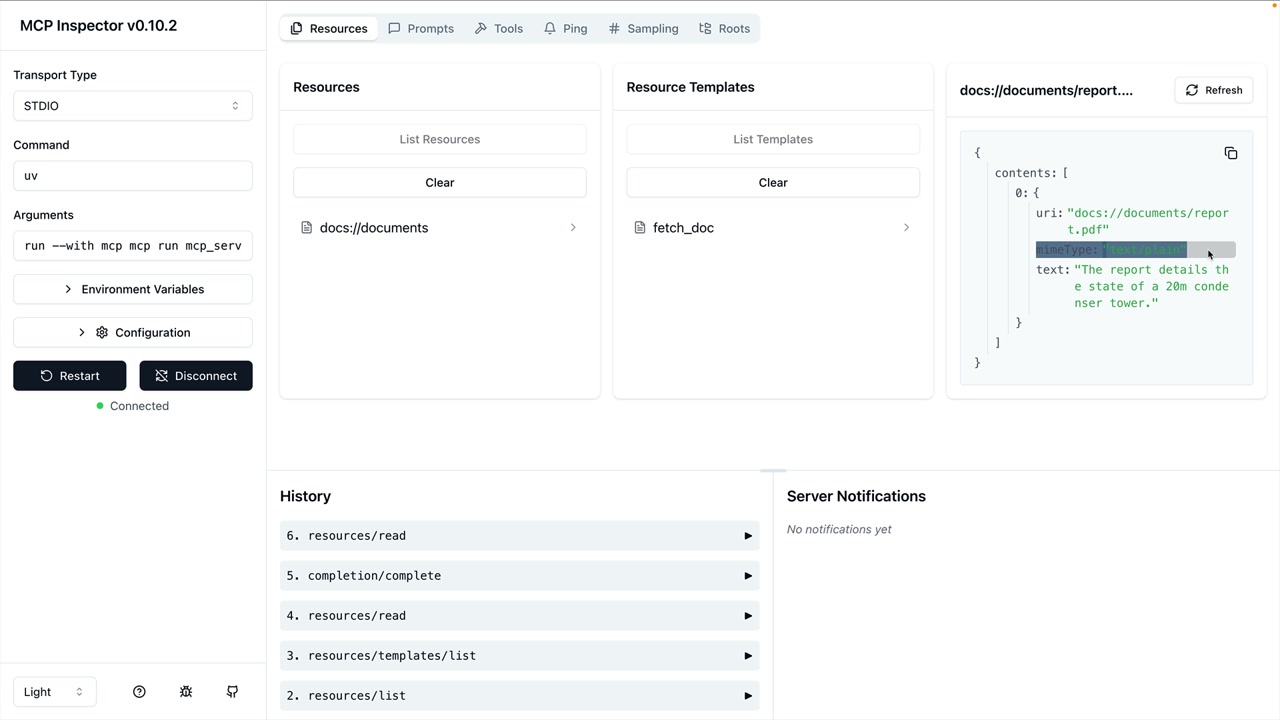Viewport: 1280px width, 720px height.
Task: Click the Command input field
Action: [132, 176]
